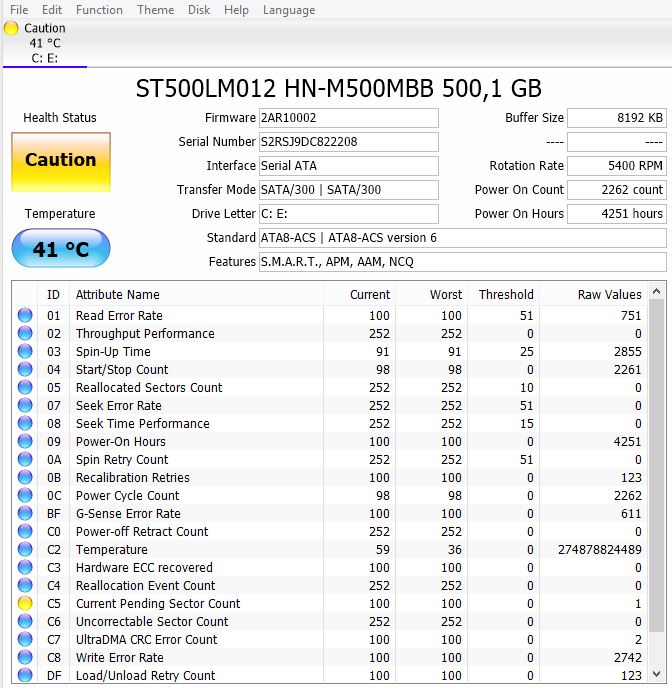Click the Drive Letter field
672x688 pixels.
click(349, 214)
